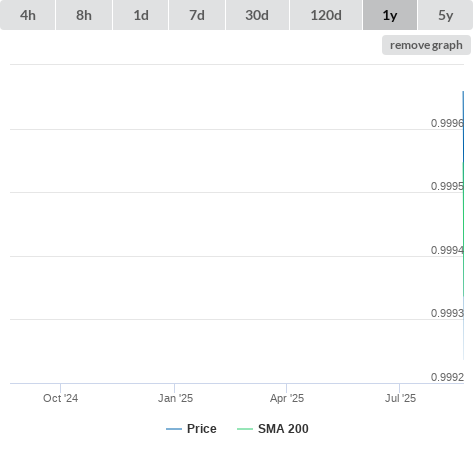Select the 120d range tab

(x=326, y=15)
